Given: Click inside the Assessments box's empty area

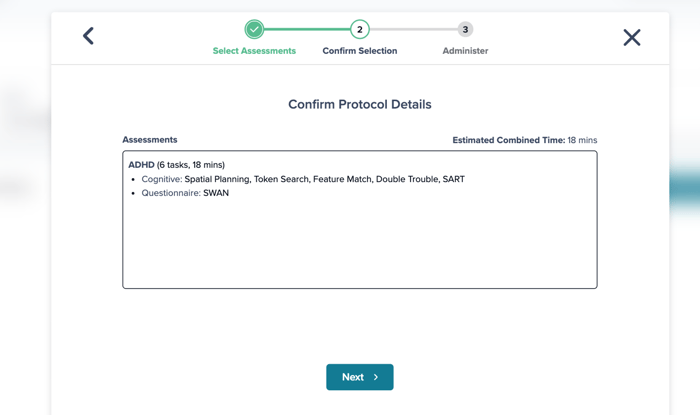Looking at the screenshot, I should click(x=360, y=245).
